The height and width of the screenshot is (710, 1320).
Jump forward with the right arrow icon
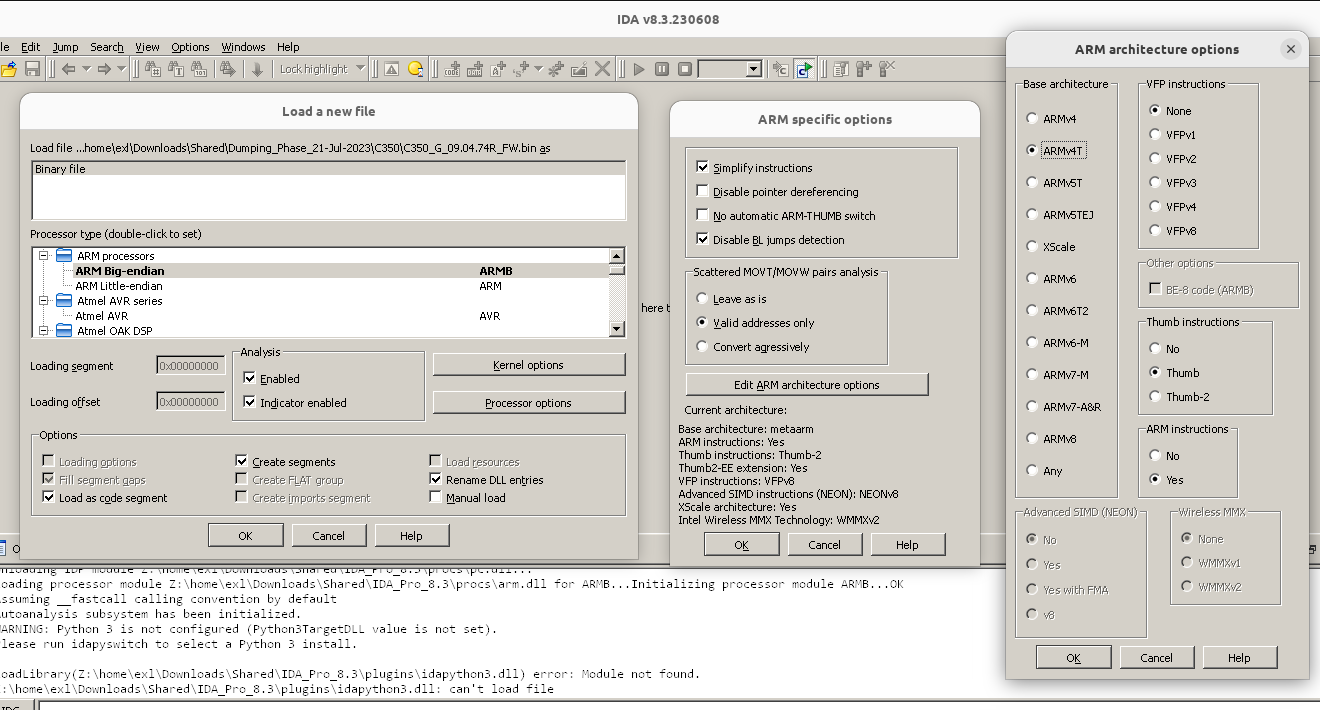[x=104, y=69]
